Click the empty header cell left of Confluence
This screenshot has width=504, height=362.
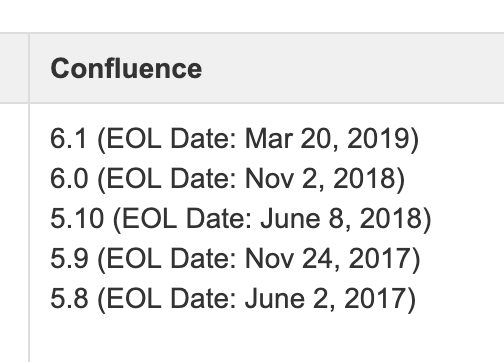pyautogui.click(x=14, y=68)
